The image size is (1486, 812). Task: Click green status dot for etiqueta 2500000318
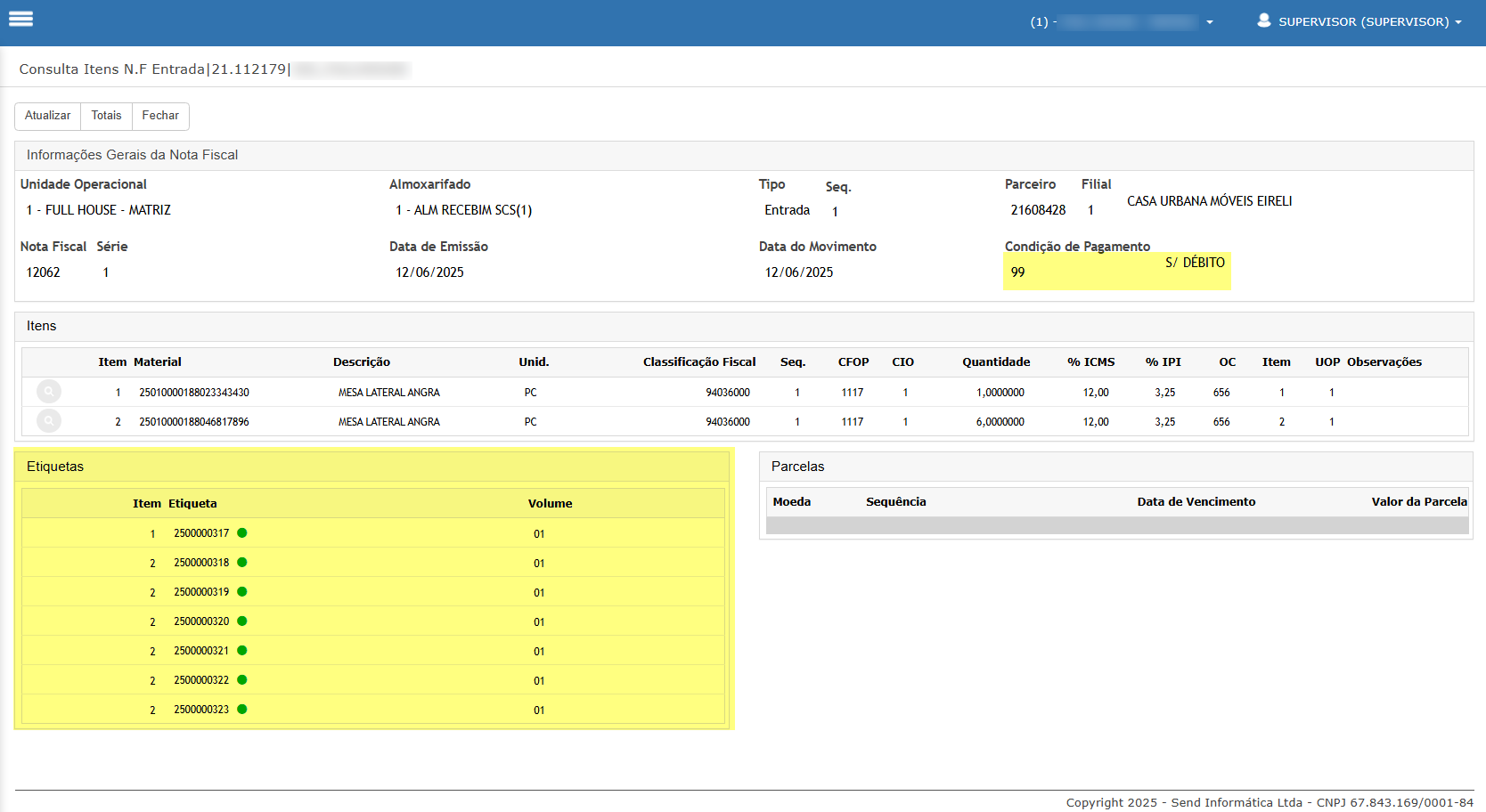coord(242,562)
